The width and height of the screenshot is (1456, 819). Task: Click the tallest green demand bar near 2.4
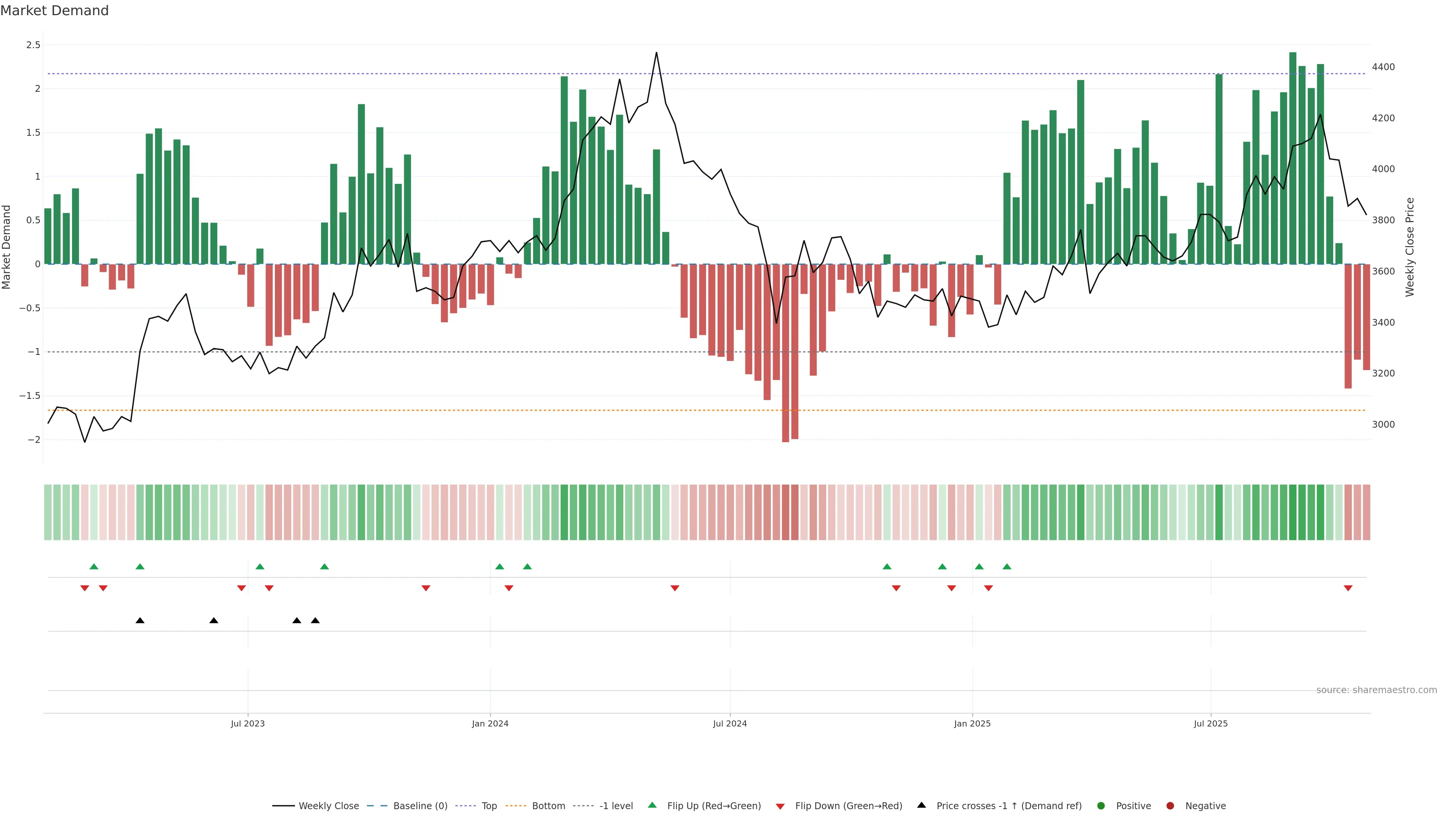click(x=1293, y=158)
